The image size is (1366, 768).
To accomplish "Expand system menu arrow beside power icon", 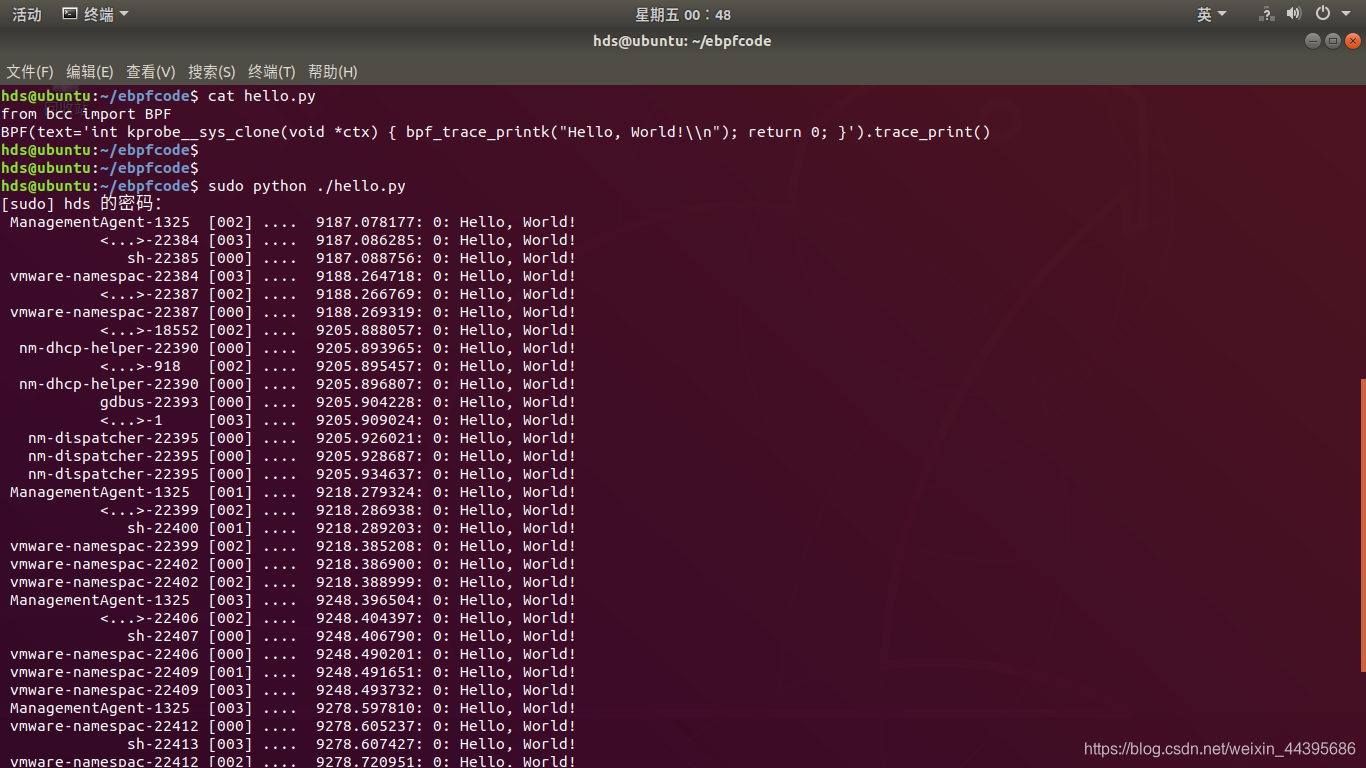I will pyautogui.click(x=1345, y=14).
